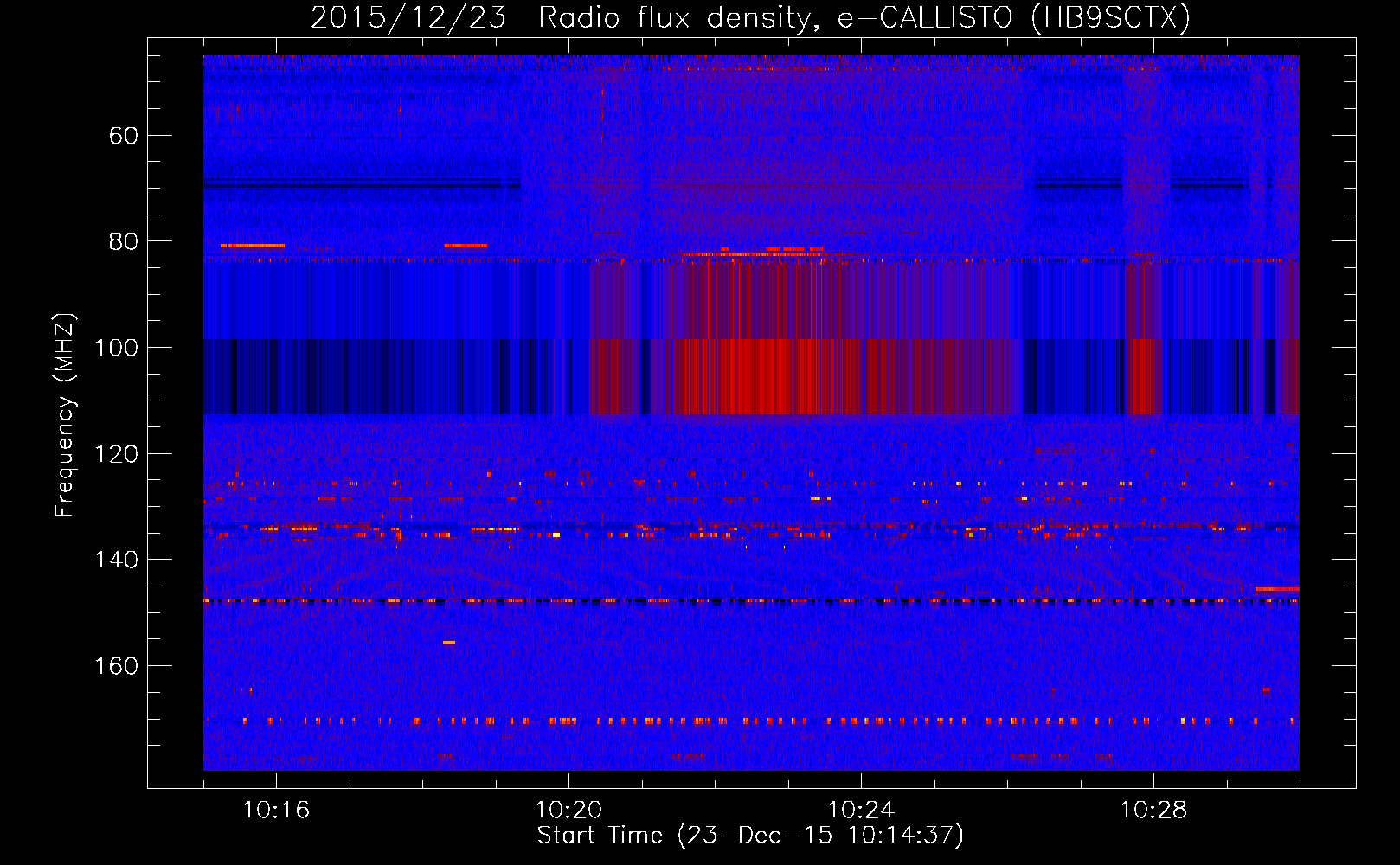This screenshot has height=865, width=1400.
Task: Click the 10:16 time tick label
Action: tap(276, 811)
